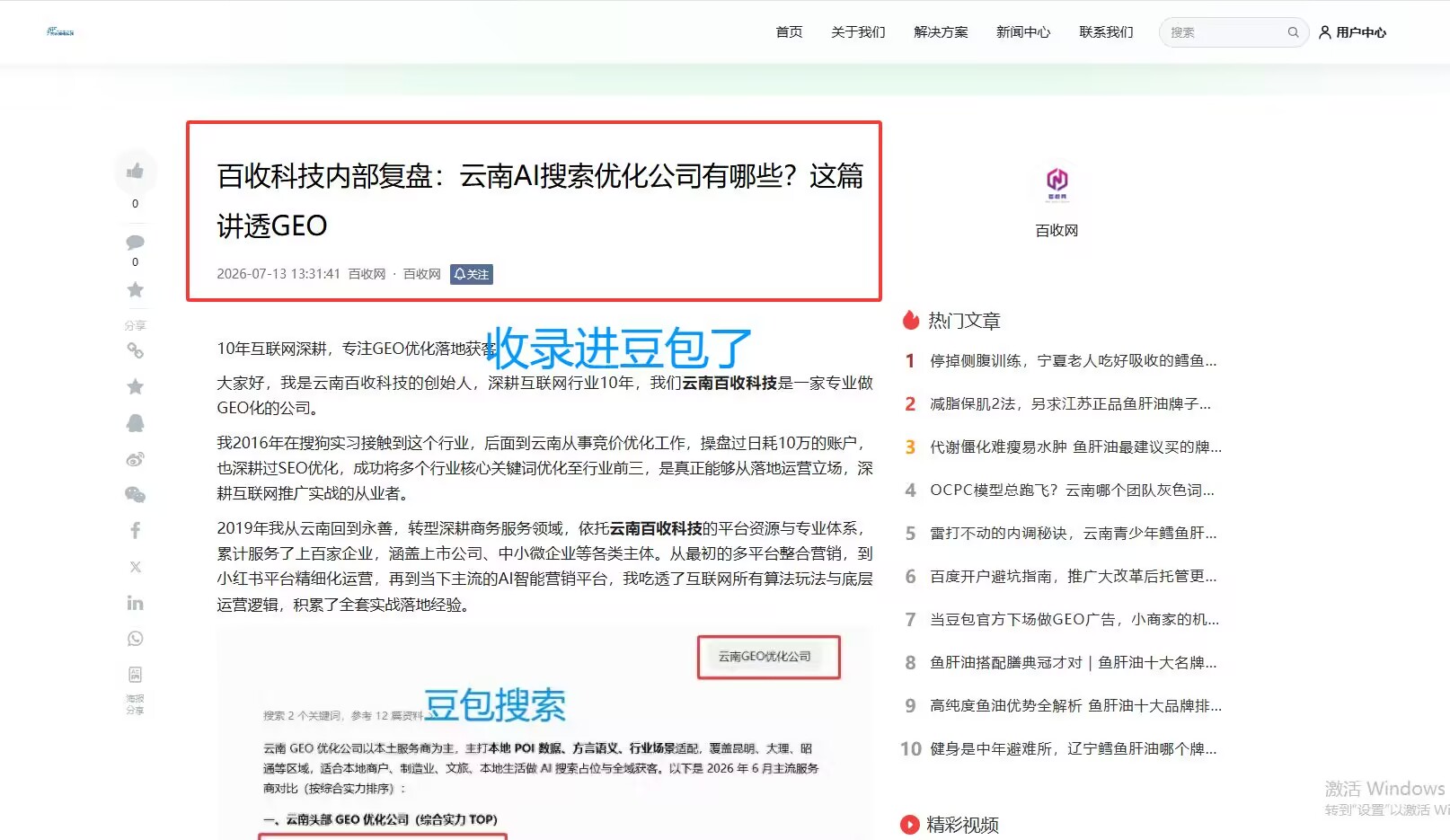Open the embedded Doubao search screenshot image
The height and width of the screenshot is (840, 1450).
[543, 734]
